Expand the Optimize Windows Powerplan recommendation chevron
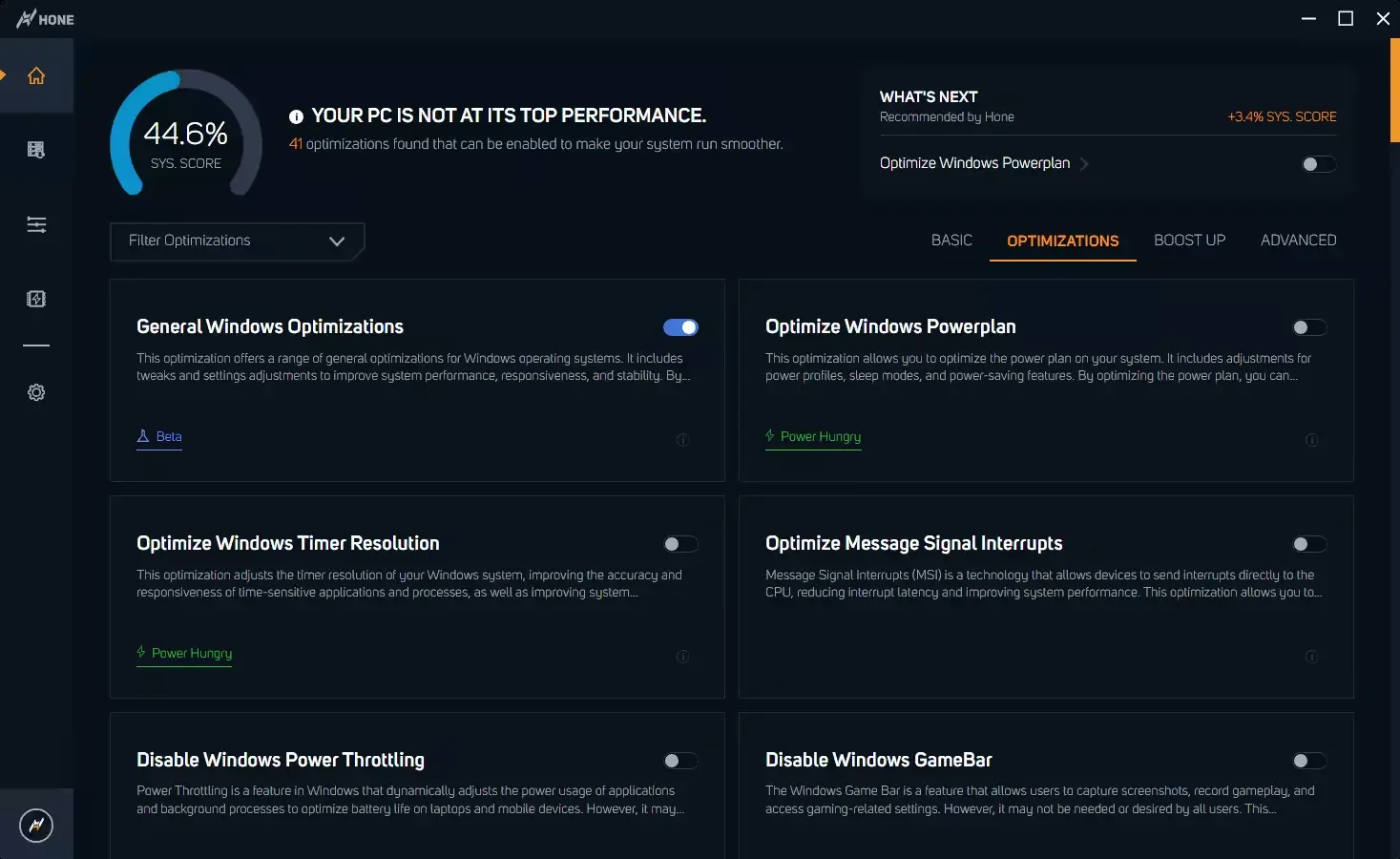The width and height of the screenshot is (1400, 859). [x=1085, y=163]
